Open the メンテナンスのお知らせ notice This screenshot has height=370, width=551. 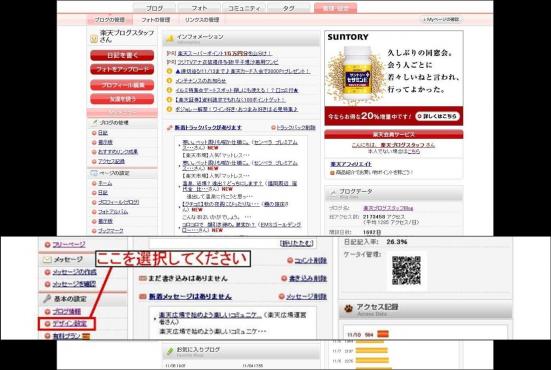click(x=200, y=81)
